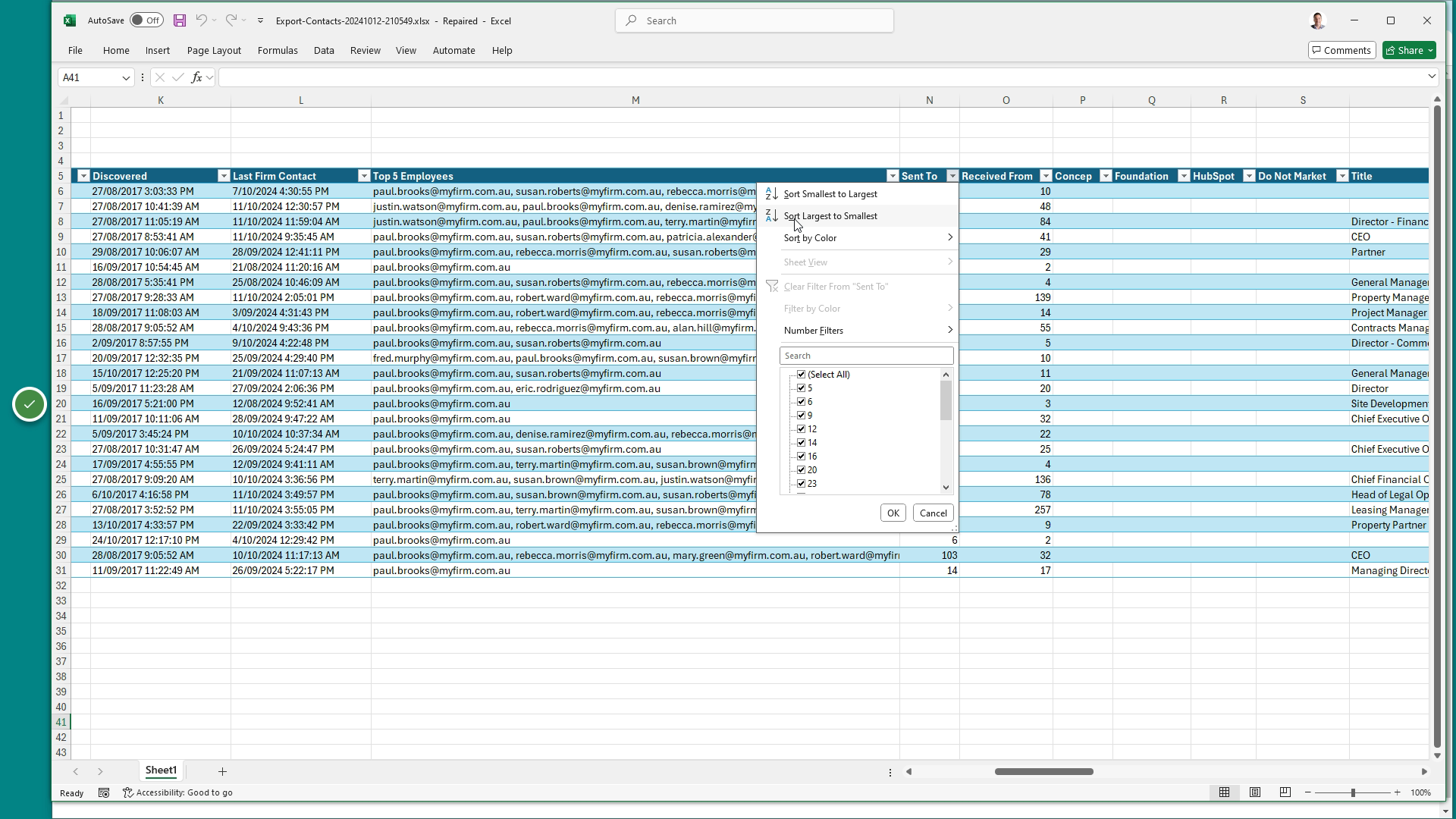Screen dimensions: 1456x819
Task: Open Customize Quick Access Toolbar arrow
Action: pos(260,20)
